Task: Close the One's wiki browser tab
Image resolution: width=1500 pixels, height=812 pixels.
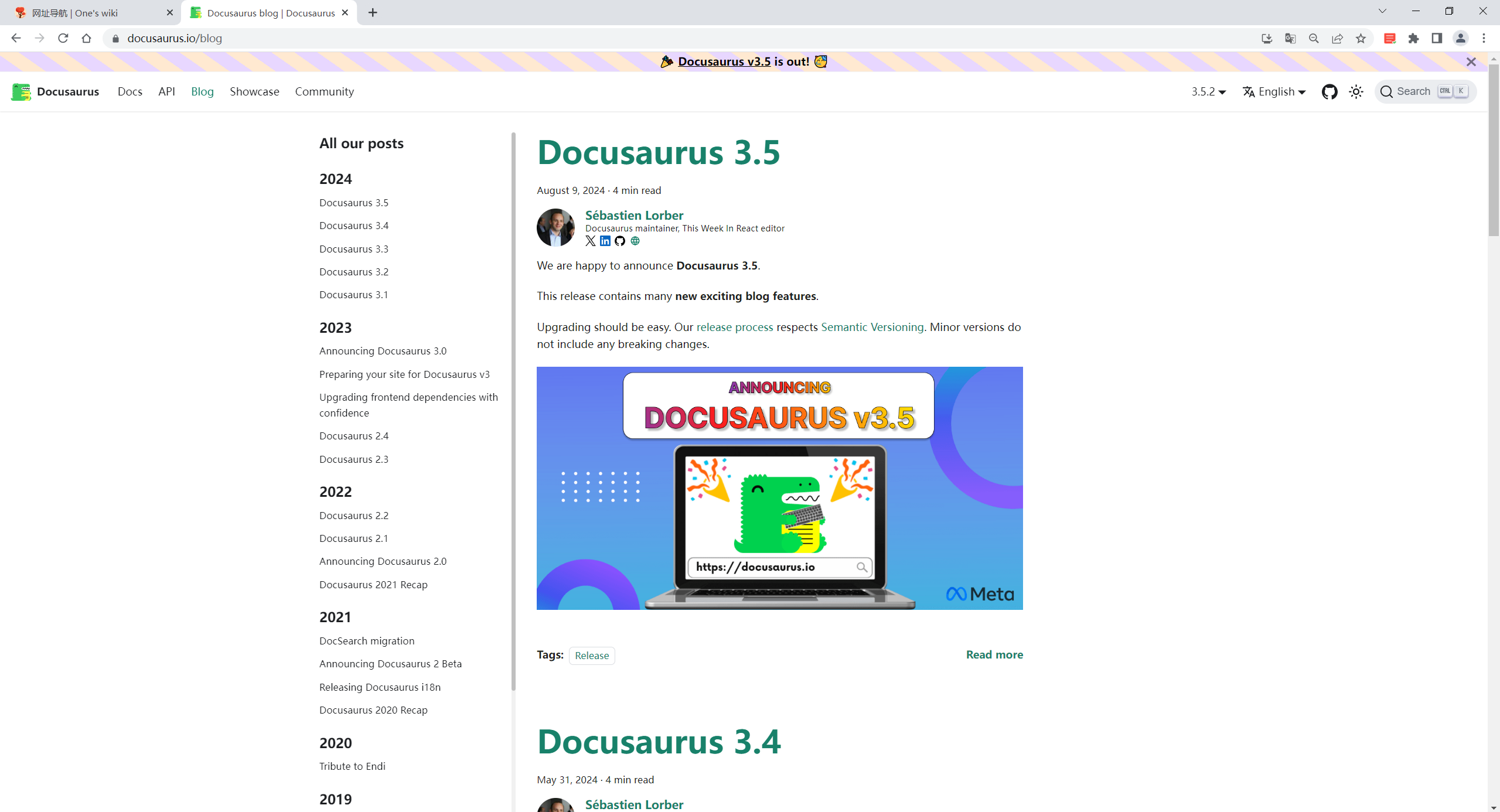Action: [x=170, y=12]
